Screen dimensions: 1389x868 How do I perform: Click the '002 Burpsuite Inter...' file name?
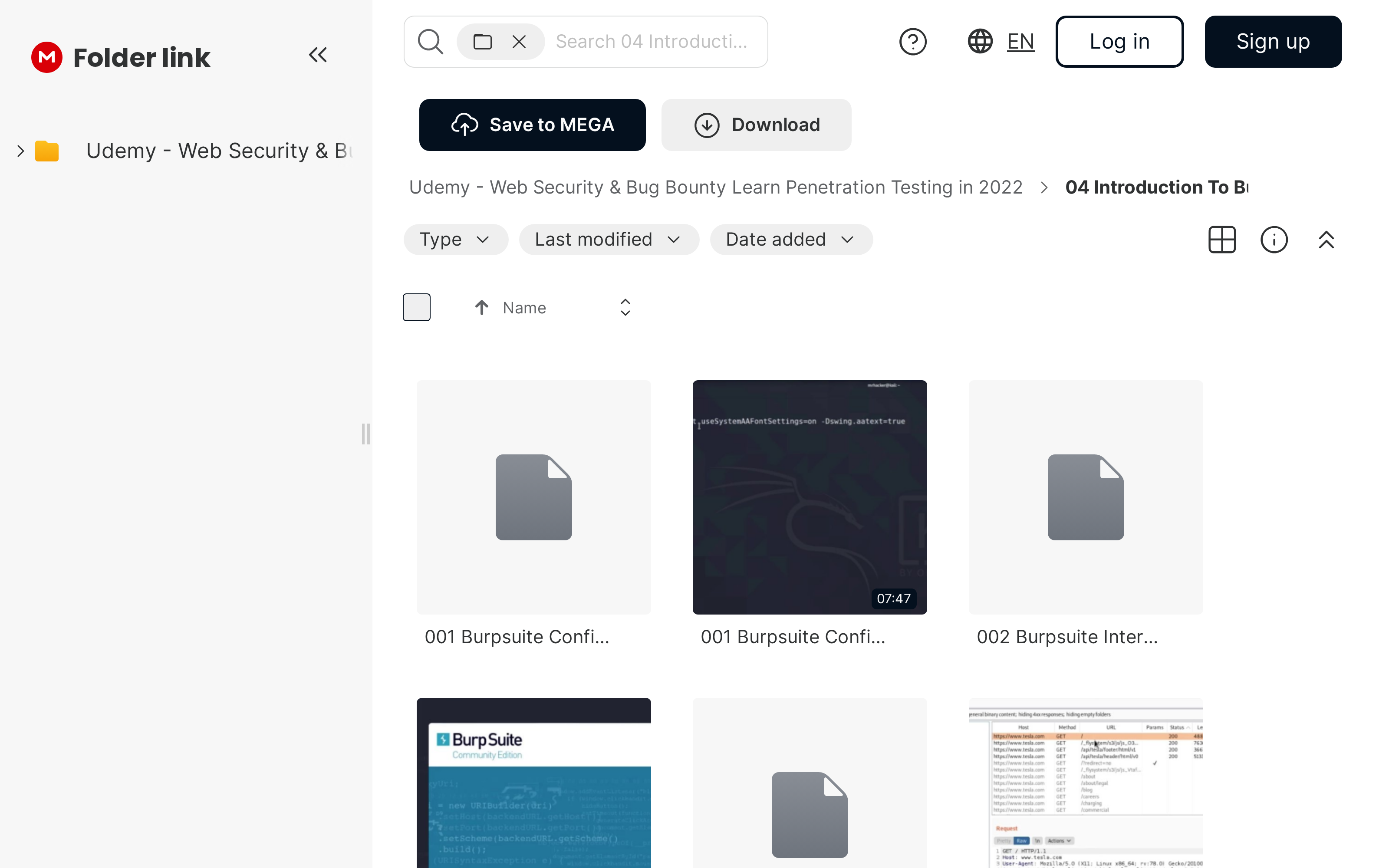point(1067,637)
